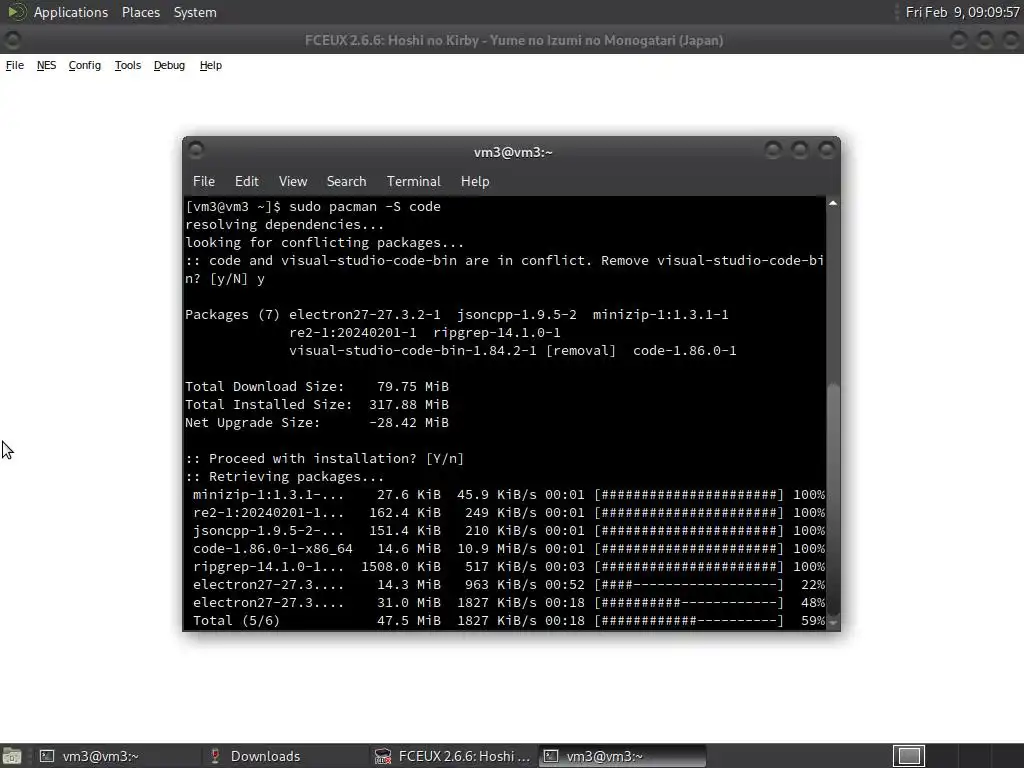Open the FCEUX Help menu
The height and width of the screenshot is (768, 1024).
click(x=211, y=65)
